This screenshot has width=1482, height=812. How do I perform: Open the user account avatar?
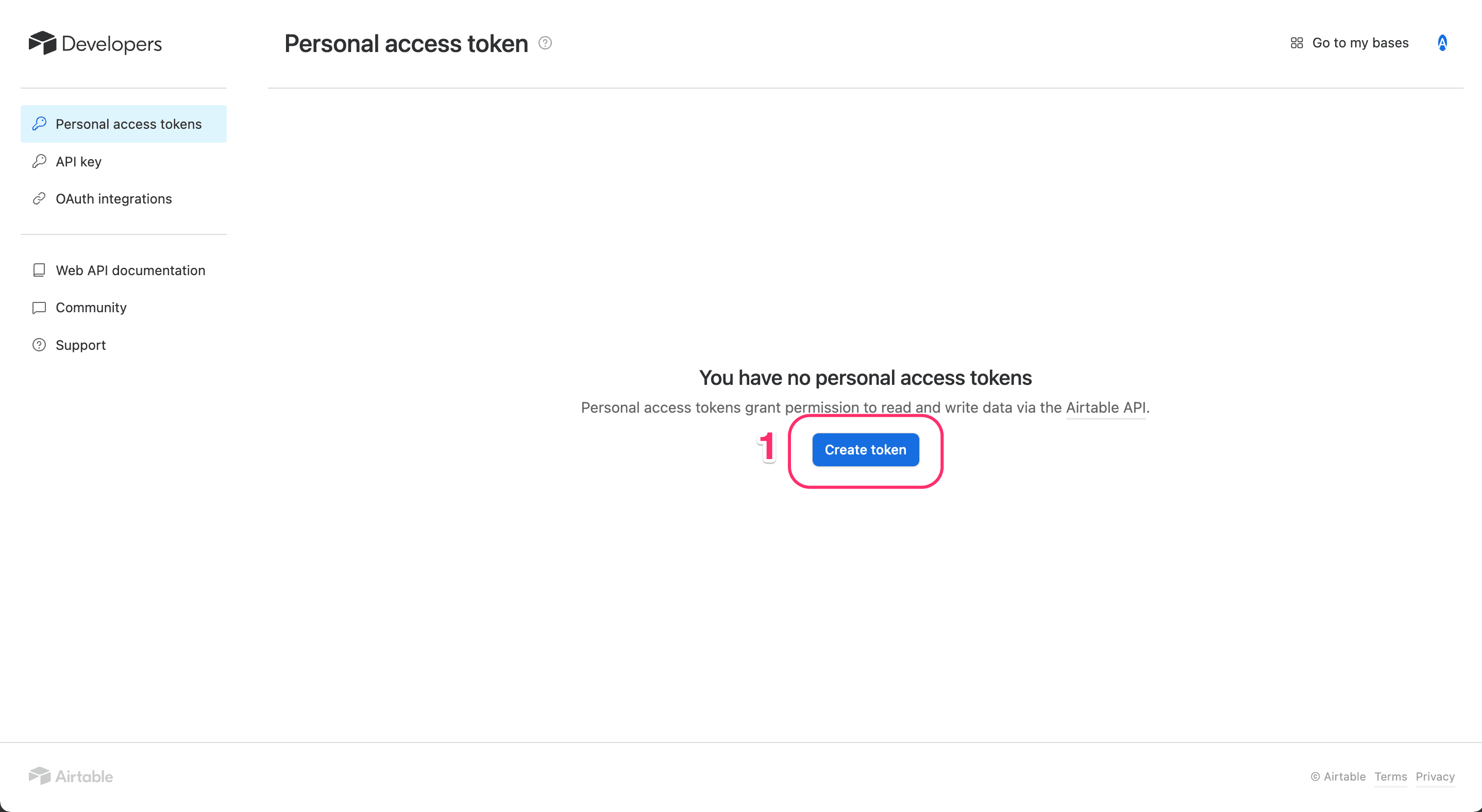tap(1442, 43)
